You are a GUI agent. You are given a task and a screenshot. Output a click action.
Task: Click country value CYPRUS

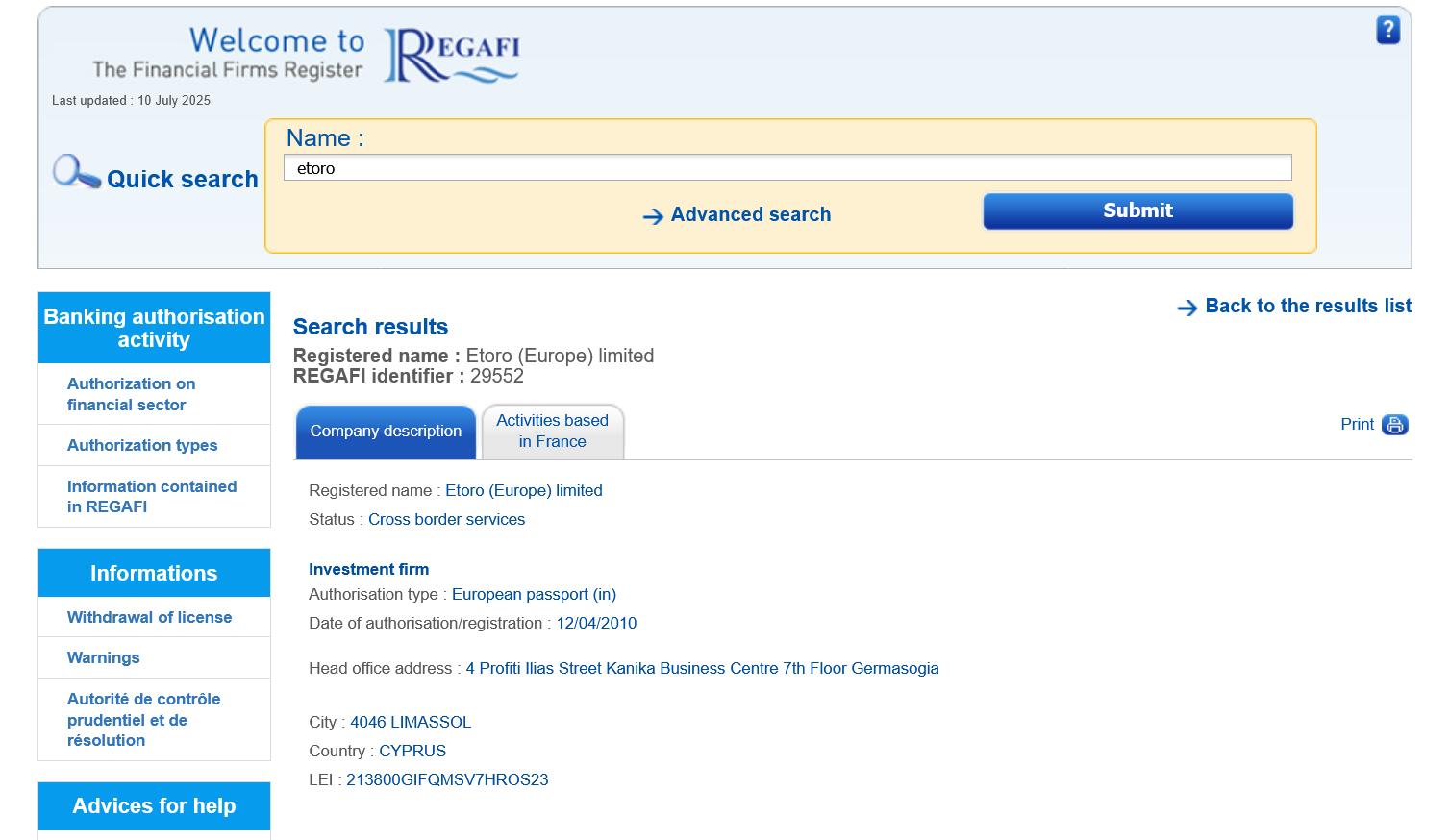click(412, 751)
